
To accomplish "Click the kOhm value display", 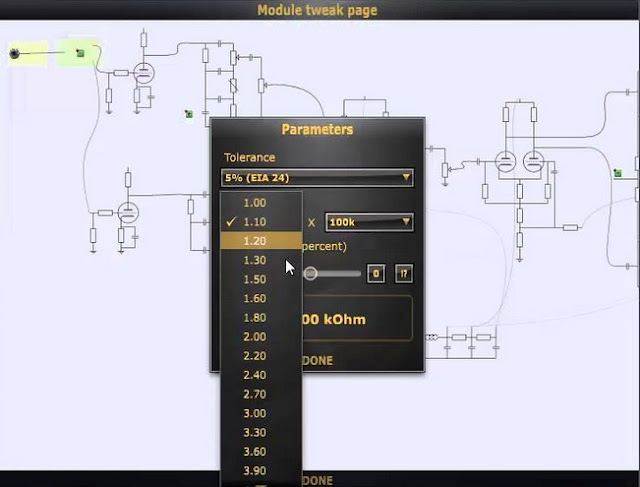I will (357, 318).
